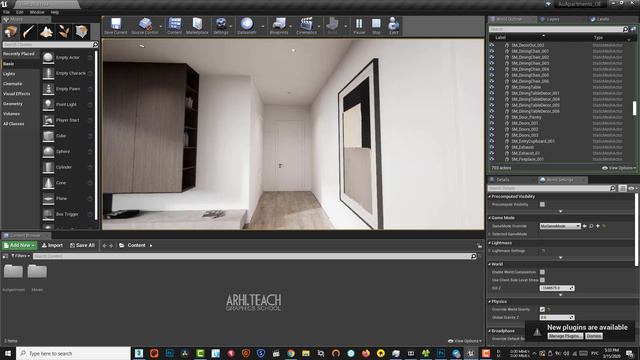640x360 pixels.
Task: Hide SM_Fireplace_001 with eye icon
Action: coord(492,159)
